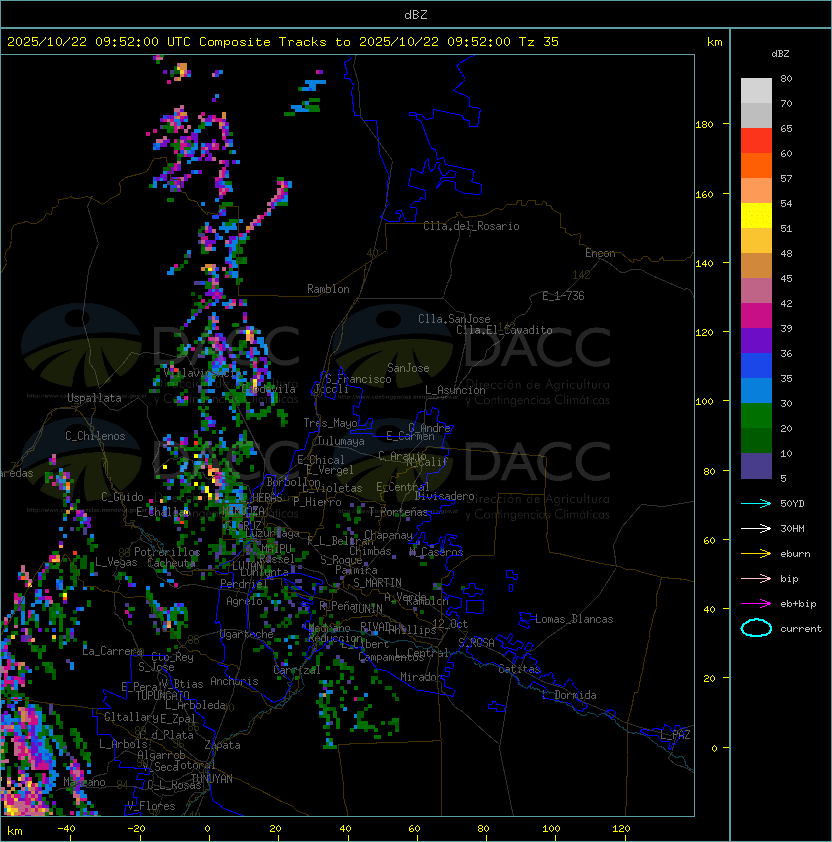Pick the red swatch in the dBZ scale
This screenshot has width=832, height=842.
[x=756, y=141]
